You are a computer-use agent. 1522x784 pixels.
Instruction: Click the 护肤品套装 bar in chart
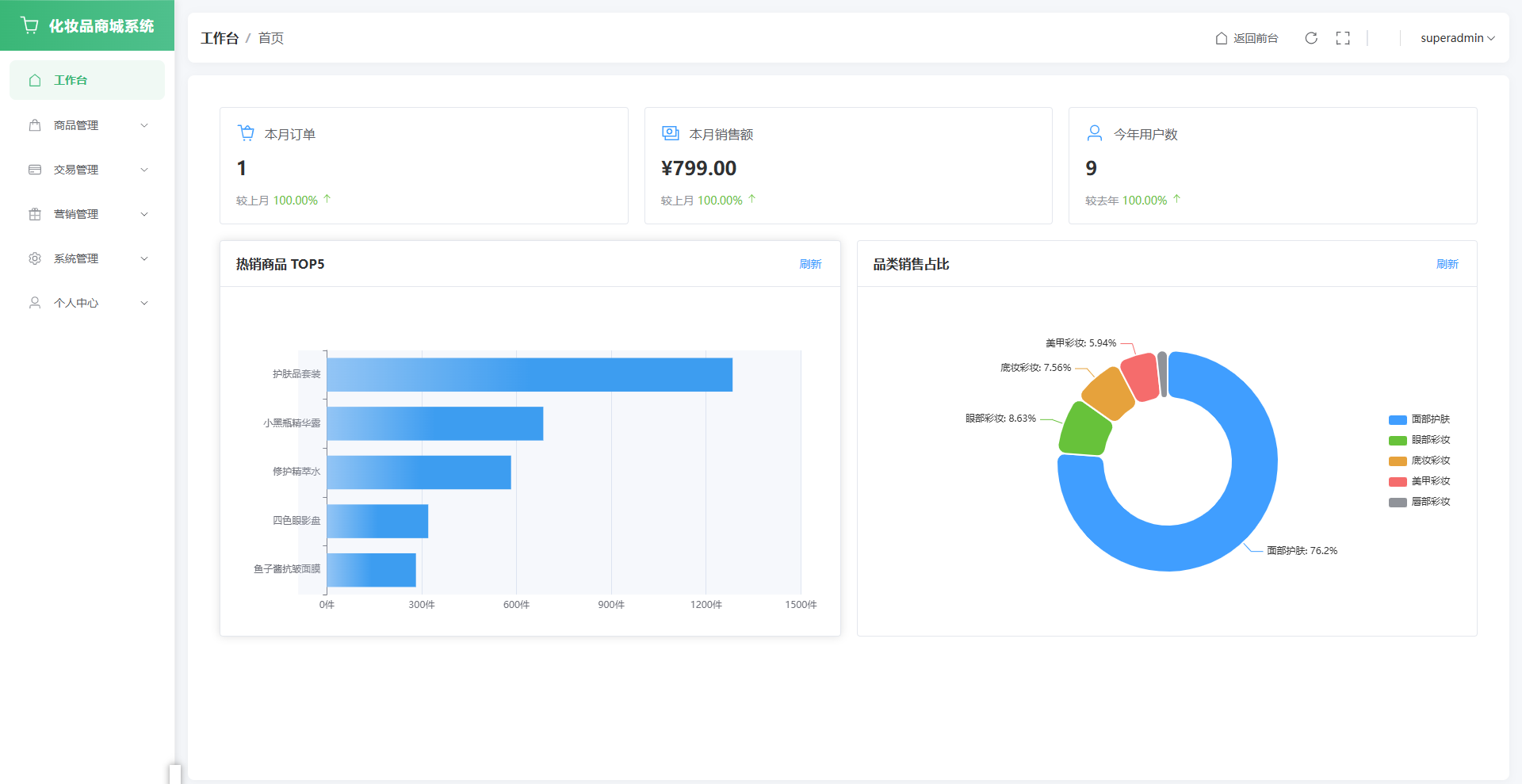point(530,374)
